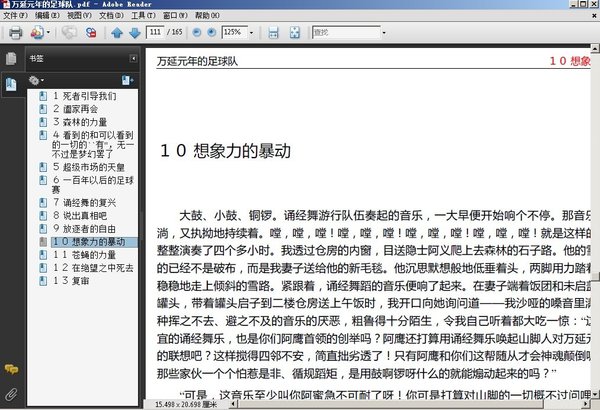Click the horizontal scrollbar left arrow
This screenshot has height=410, width=600.
click(233, 403)
